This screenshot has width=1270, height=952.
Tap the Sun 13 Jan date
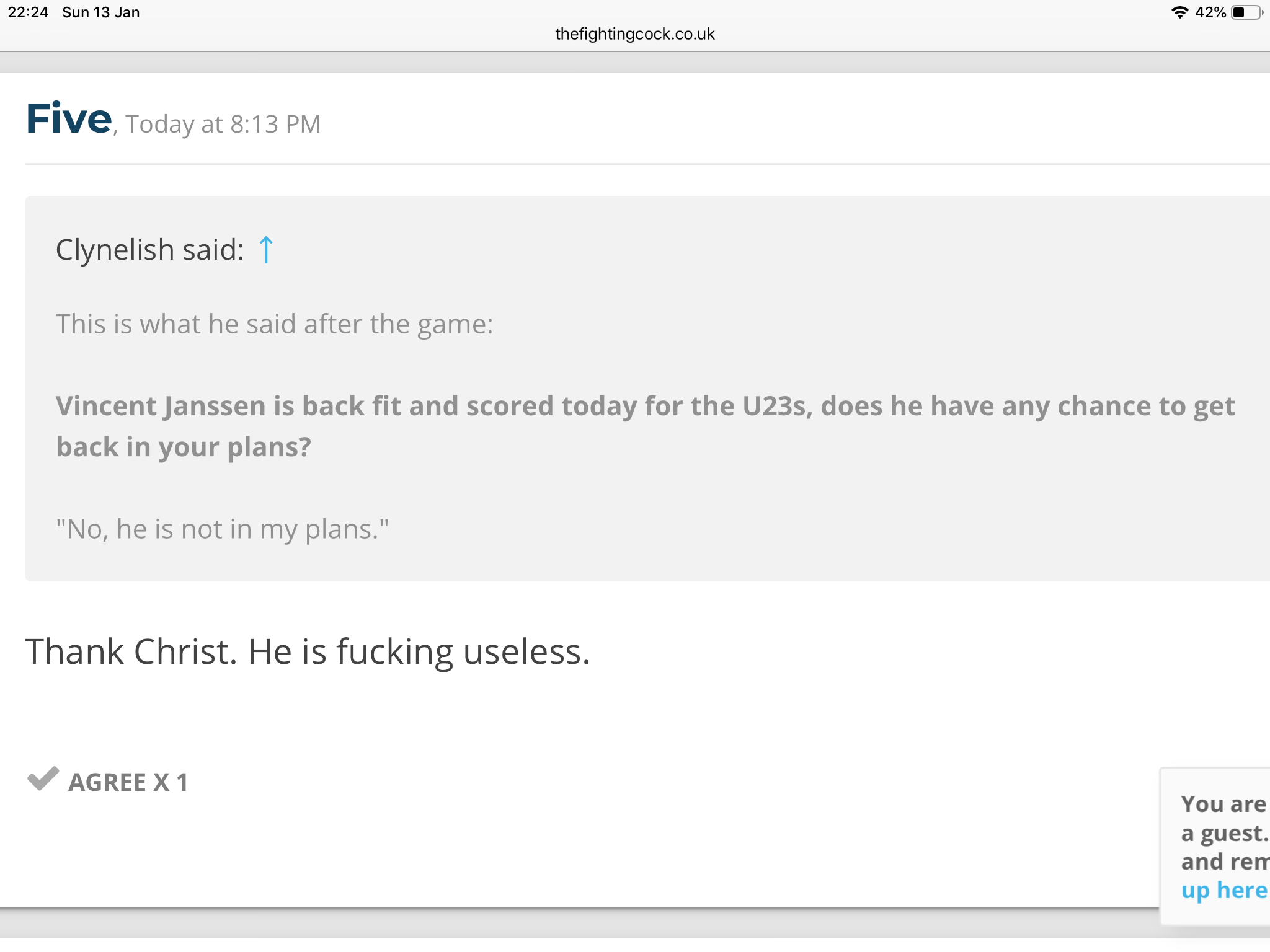pyautogui.click(x=101, y=12)
